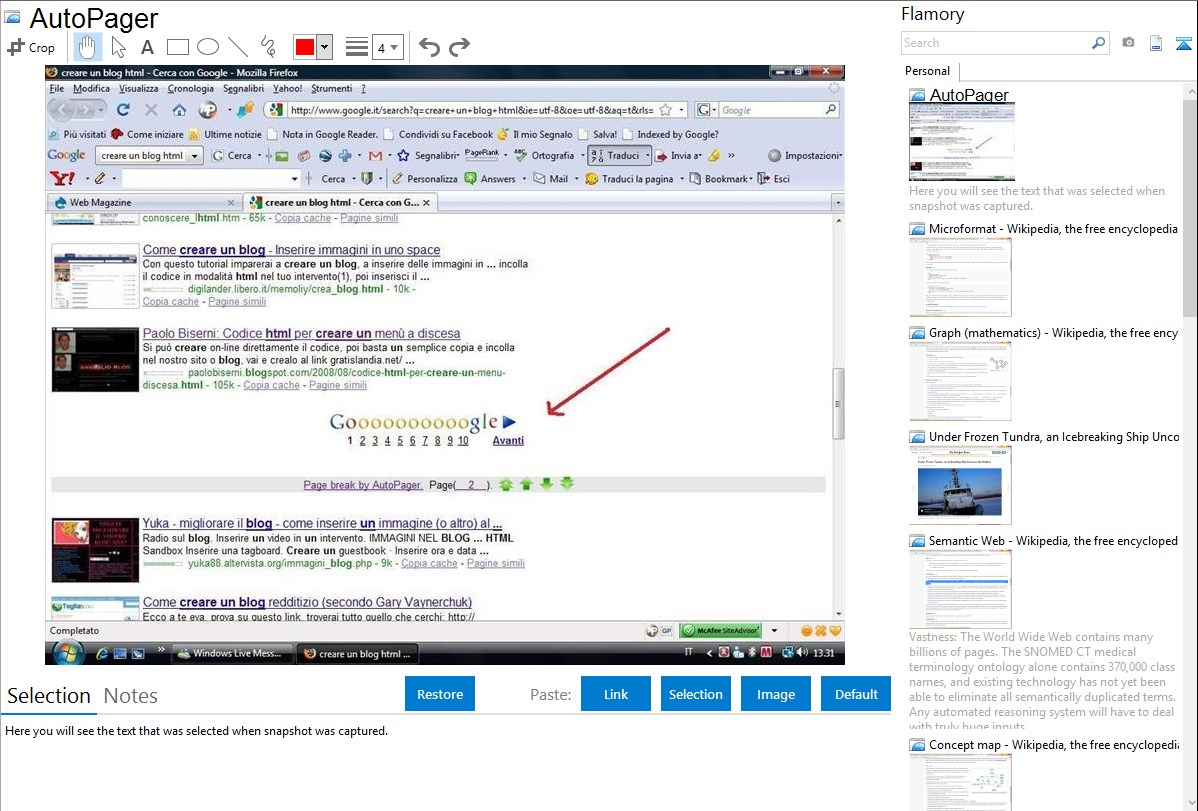Open Under Frozen Tundra snapshot title
Image resolution: width=1198 pixels, height=811 pixels.
coord(1054,436)
